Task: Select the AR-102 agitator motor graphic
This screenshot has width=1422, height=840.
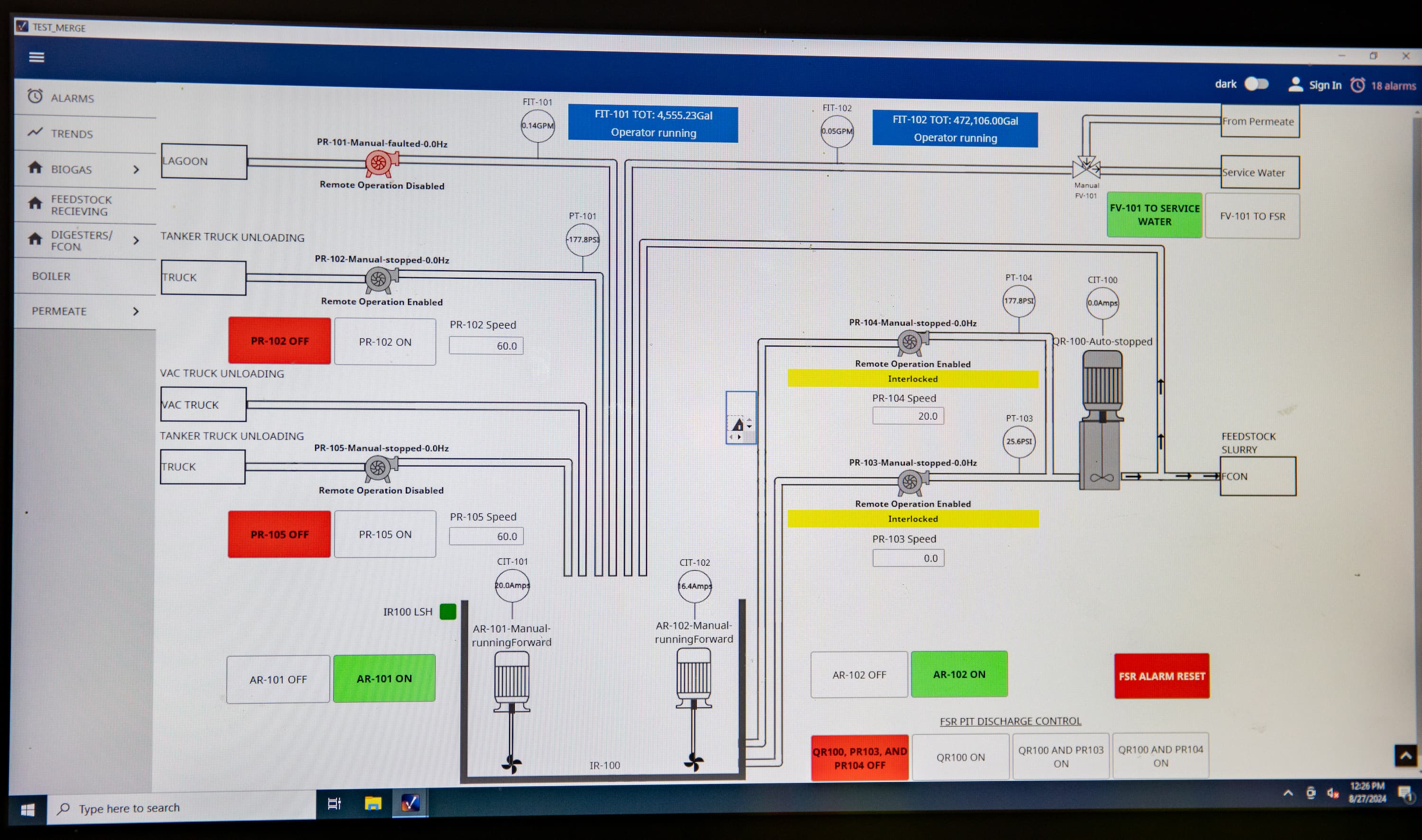Action: click(694, 709)
